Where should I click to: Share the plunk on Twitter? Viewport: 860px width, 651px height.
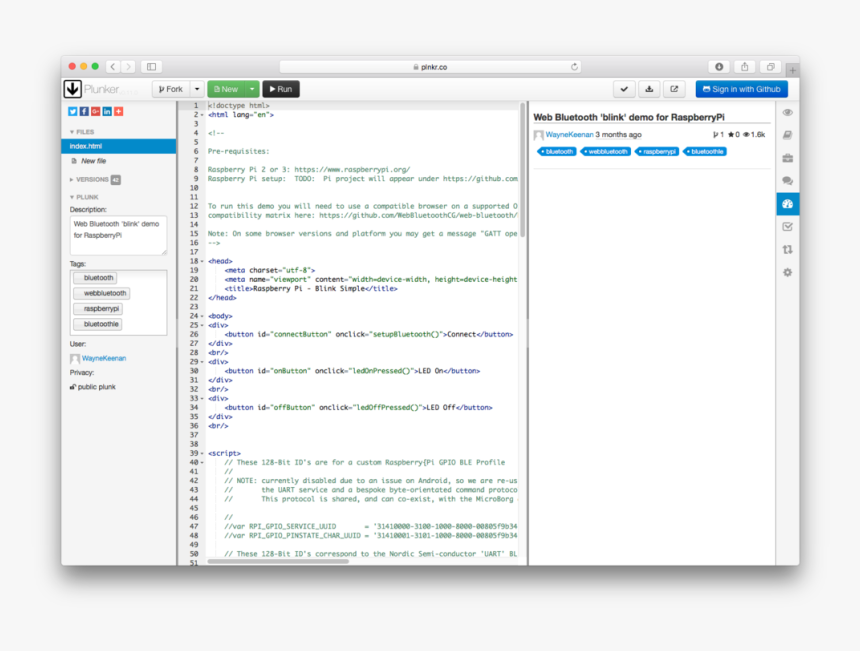(x=72, y=111)
